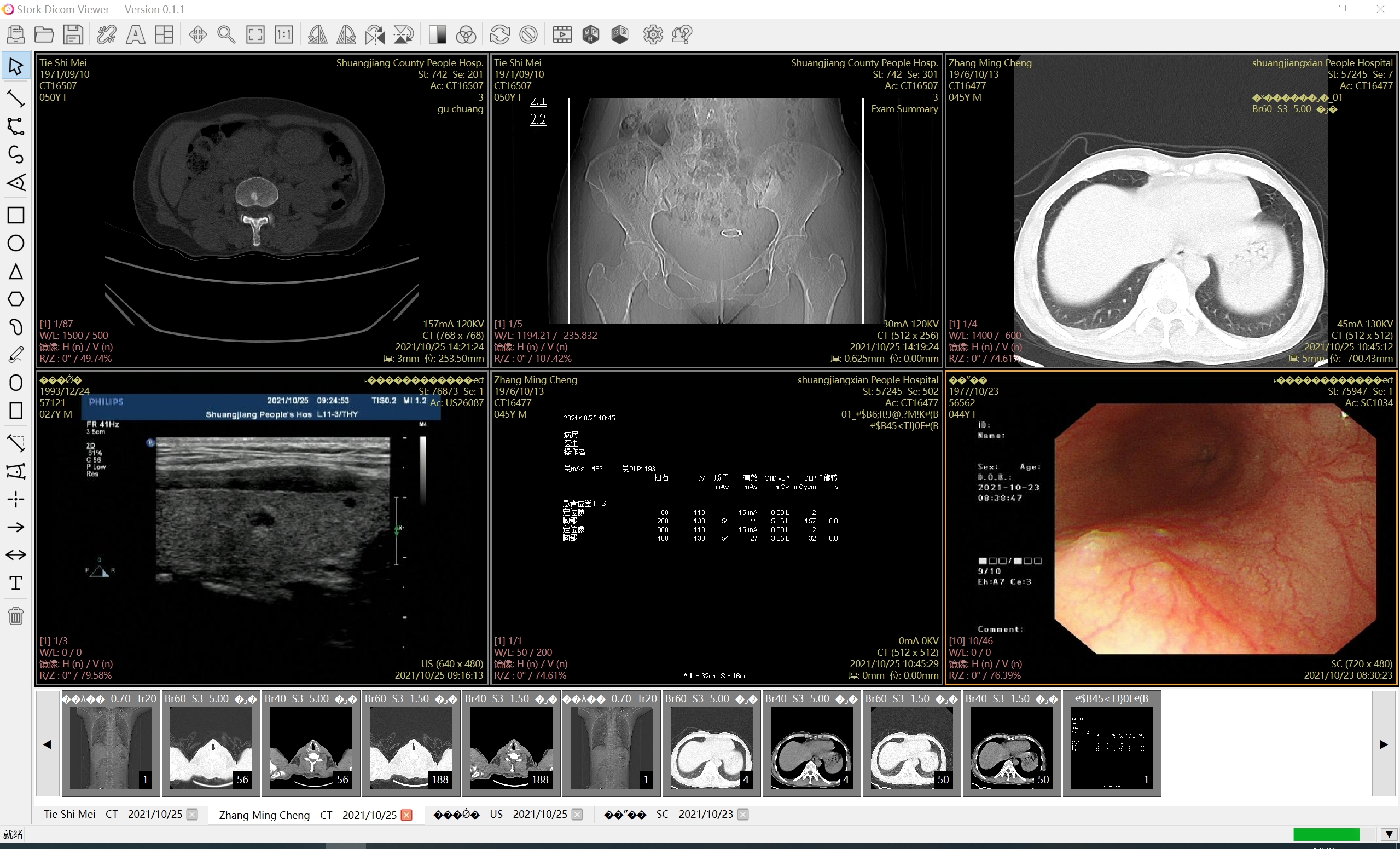Image resolution: width=1400 pixels, height=849 pixels.
Task: Select the last dose report thumbnail
Action: 1112,743
